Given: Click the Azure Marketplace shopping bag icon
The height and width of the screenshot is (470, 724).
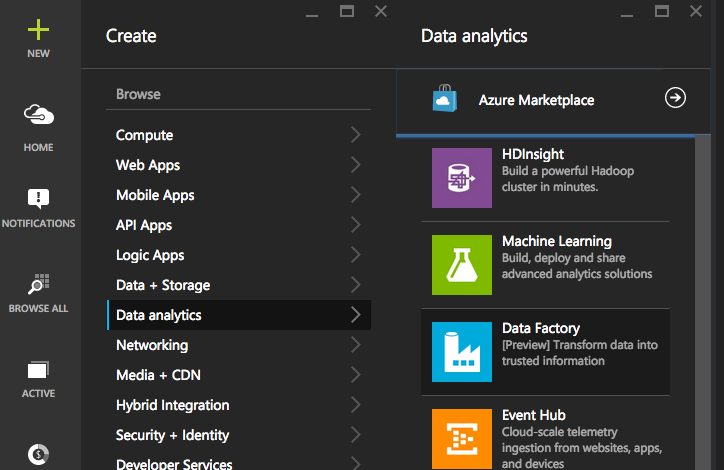Looking at the screenshot, I should tap(445, 98).
